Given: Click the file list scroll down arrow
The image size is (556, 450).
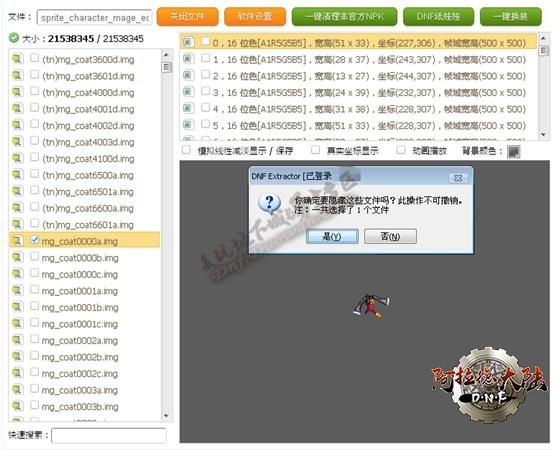Looking at the screenshot, I should point(166,415).
